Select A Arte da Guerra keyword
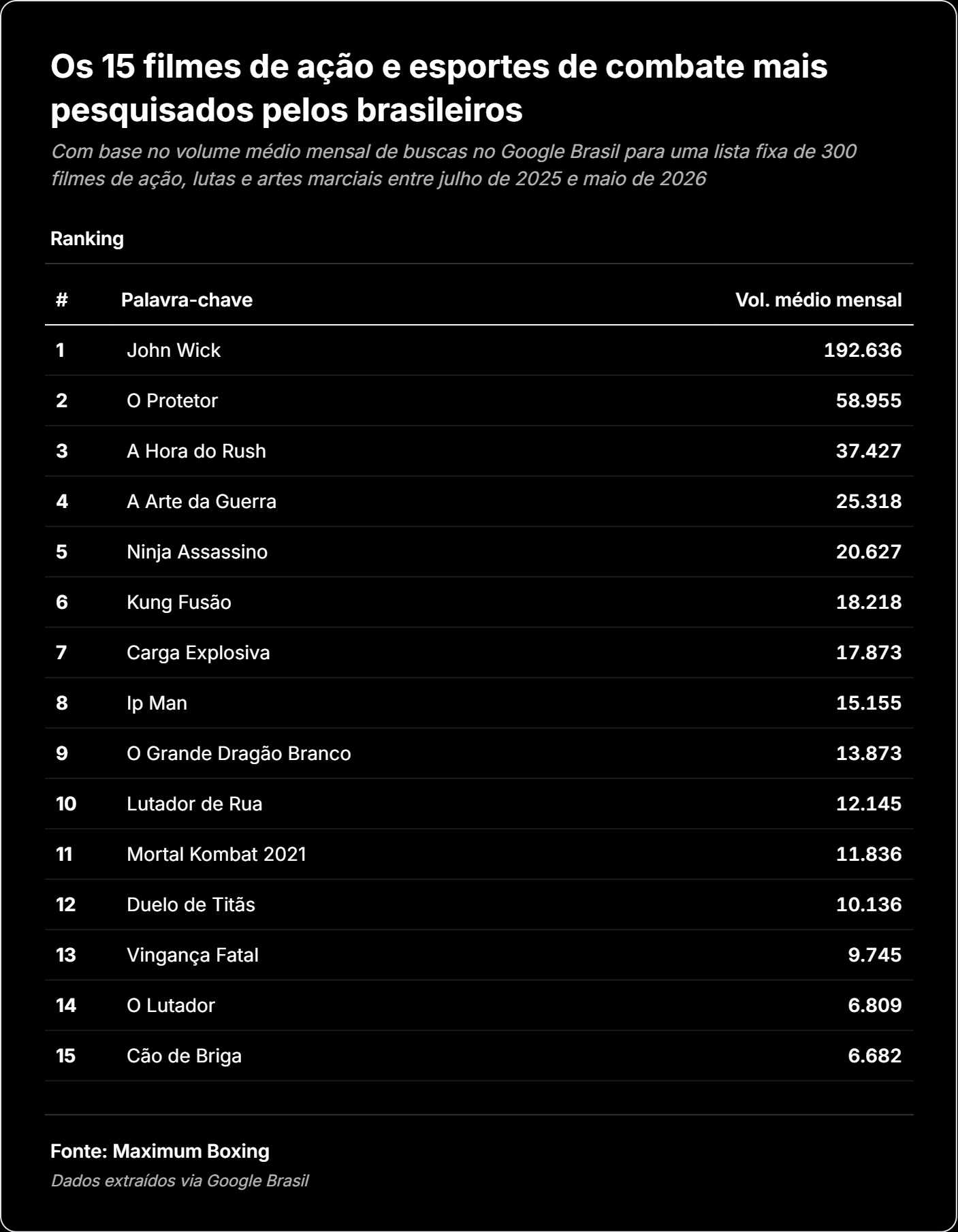Screen dimensions: 958x1232 click(202, 502)
